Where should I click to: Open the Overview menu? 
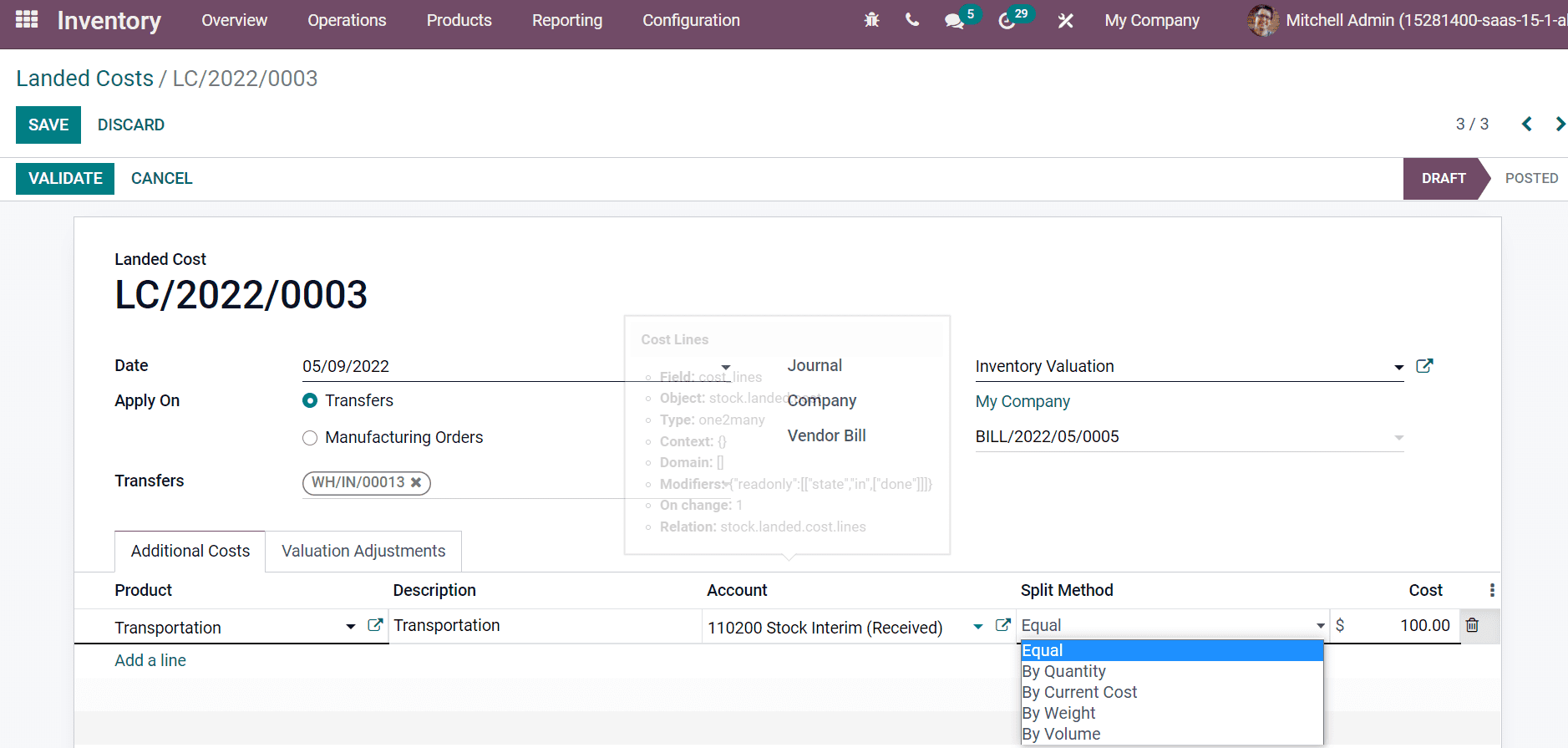point(235,20)
